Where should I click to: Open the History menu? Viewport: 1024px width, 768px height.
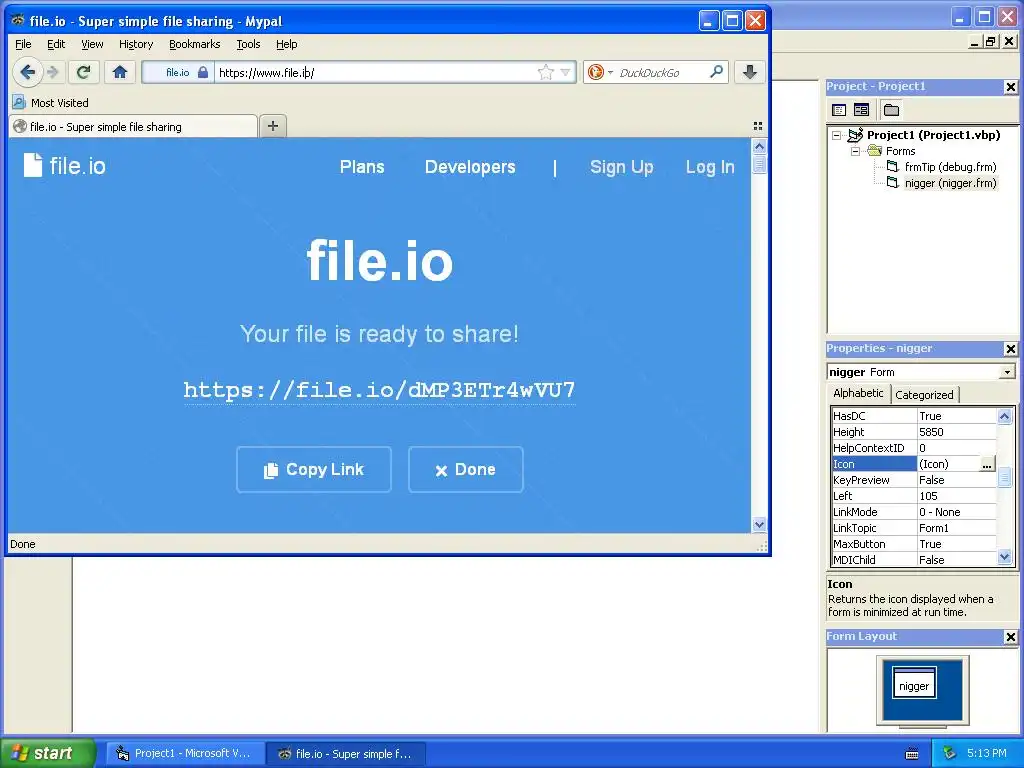click(x=136, y=44)
